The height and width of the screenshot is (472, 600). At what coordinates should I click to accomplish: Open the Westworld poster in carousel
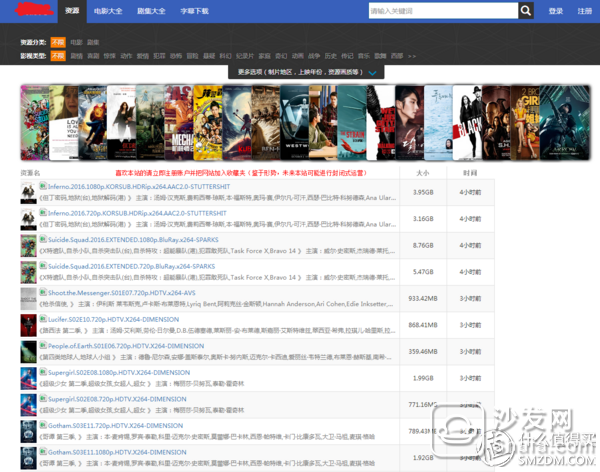295,122
